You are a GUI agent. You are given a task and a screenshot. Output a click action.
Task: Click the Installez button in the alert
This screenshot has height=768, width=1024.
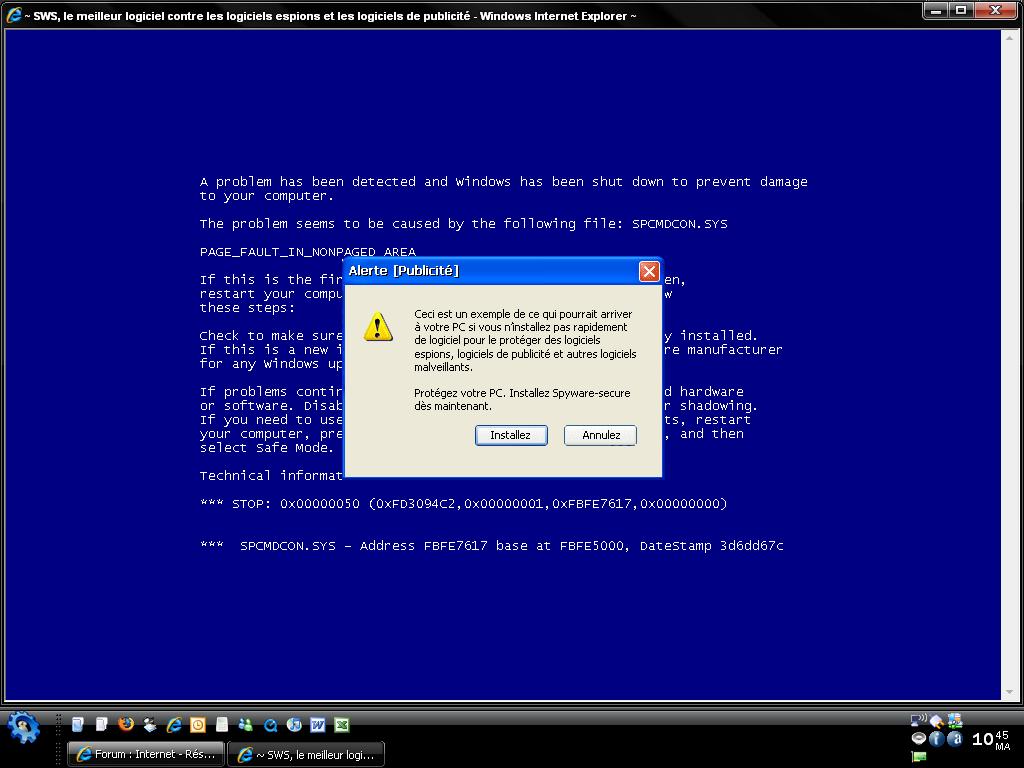coord(511,435)
